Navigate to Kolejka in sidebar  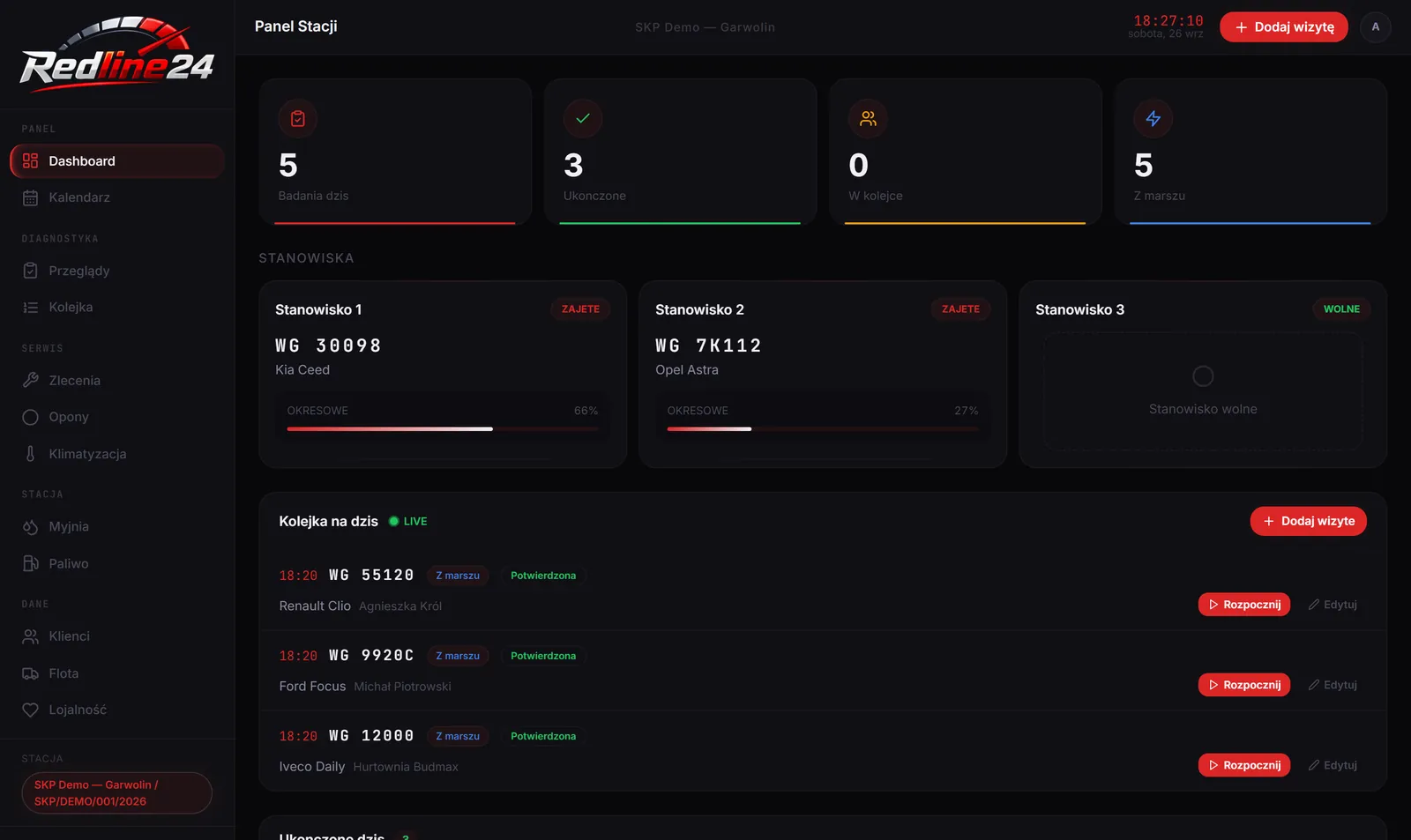pos(117,308)
